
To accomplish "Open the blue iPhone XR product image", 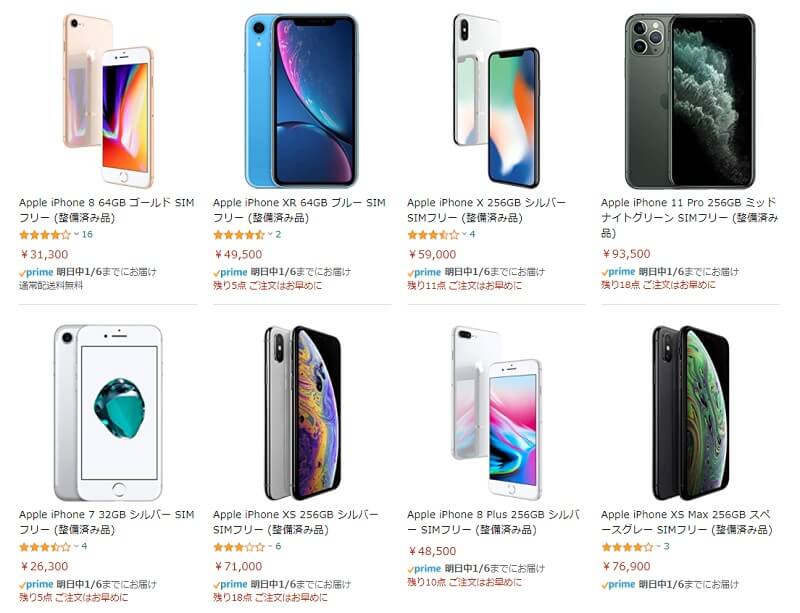I will point(302,101).
